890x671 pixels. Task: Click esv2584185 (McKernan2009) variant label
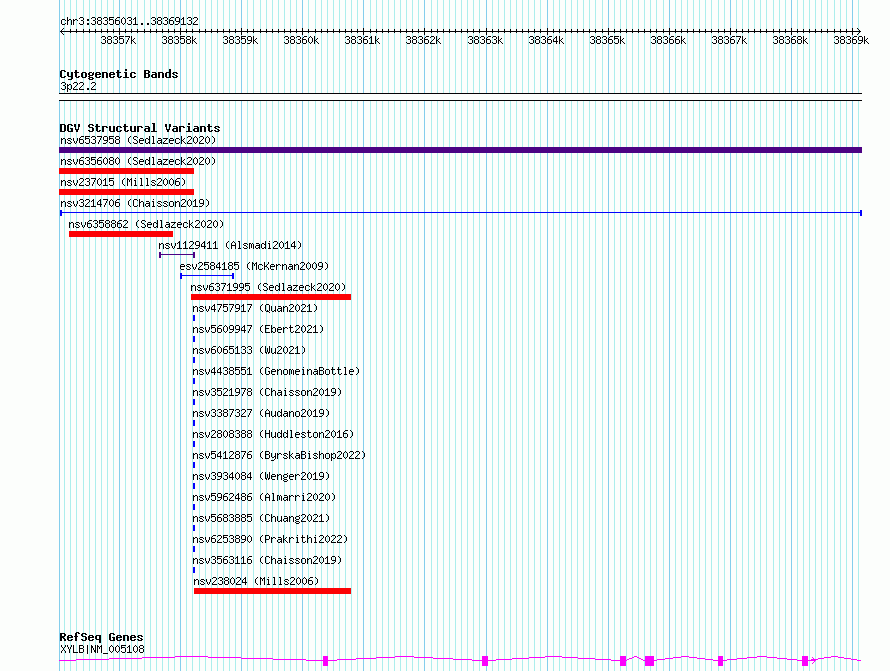coord(254,266)
